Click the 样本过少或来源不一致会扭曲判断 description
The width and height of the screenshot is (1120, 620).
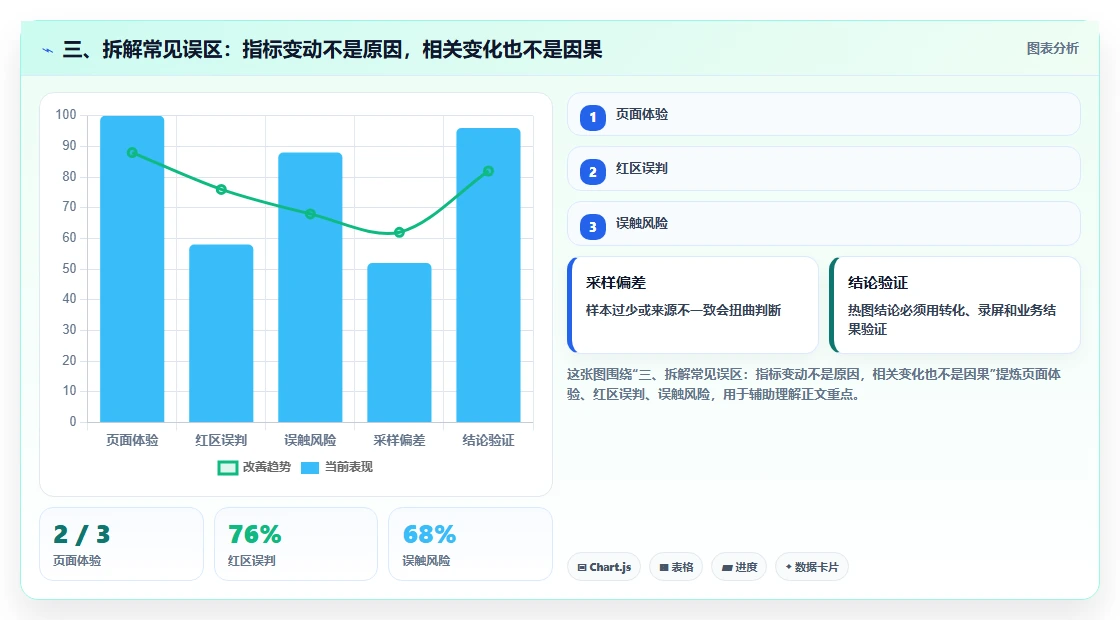coord(684,310)
